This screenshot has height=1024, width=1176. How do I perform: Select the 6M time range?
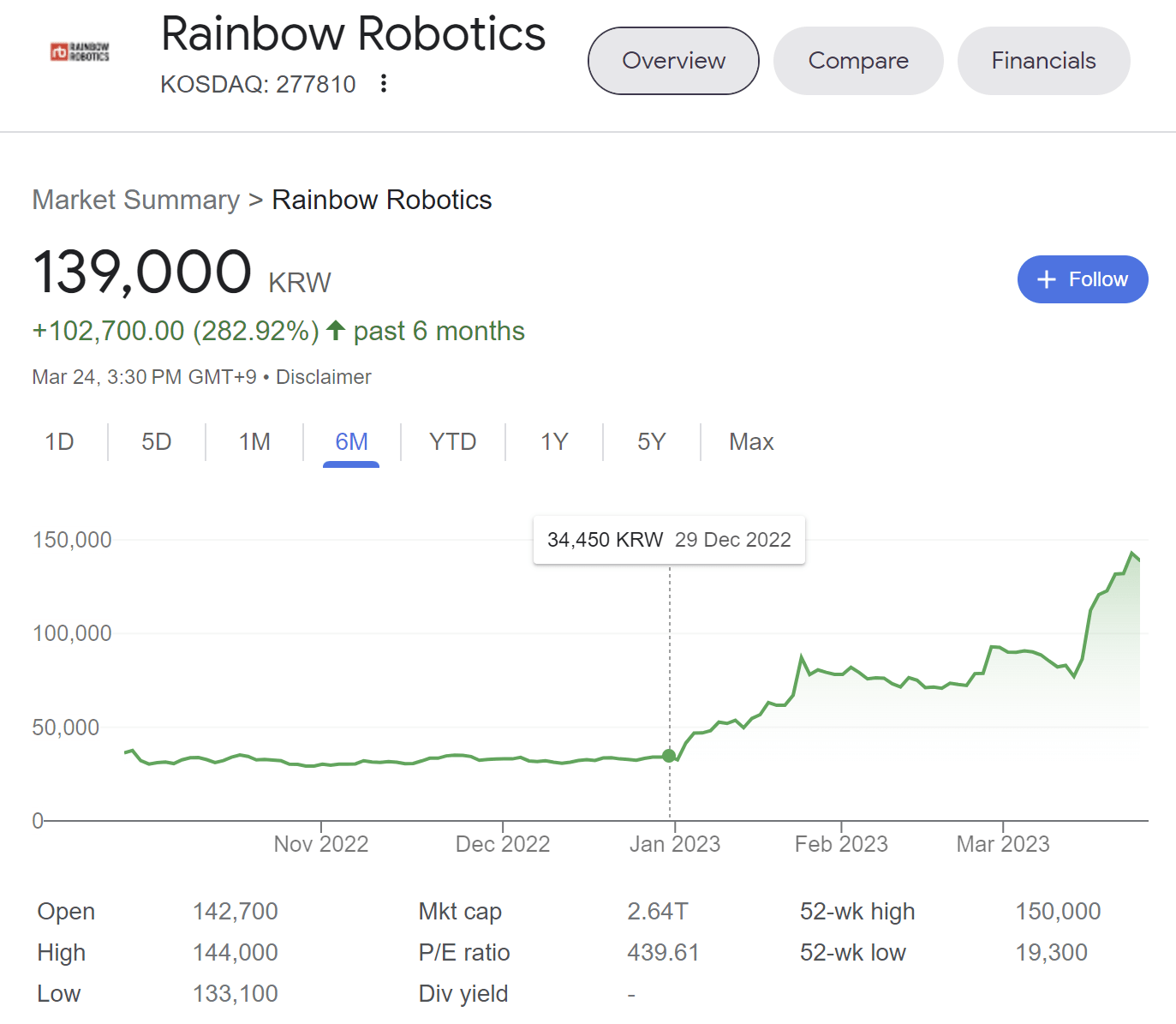pos(351,442)
